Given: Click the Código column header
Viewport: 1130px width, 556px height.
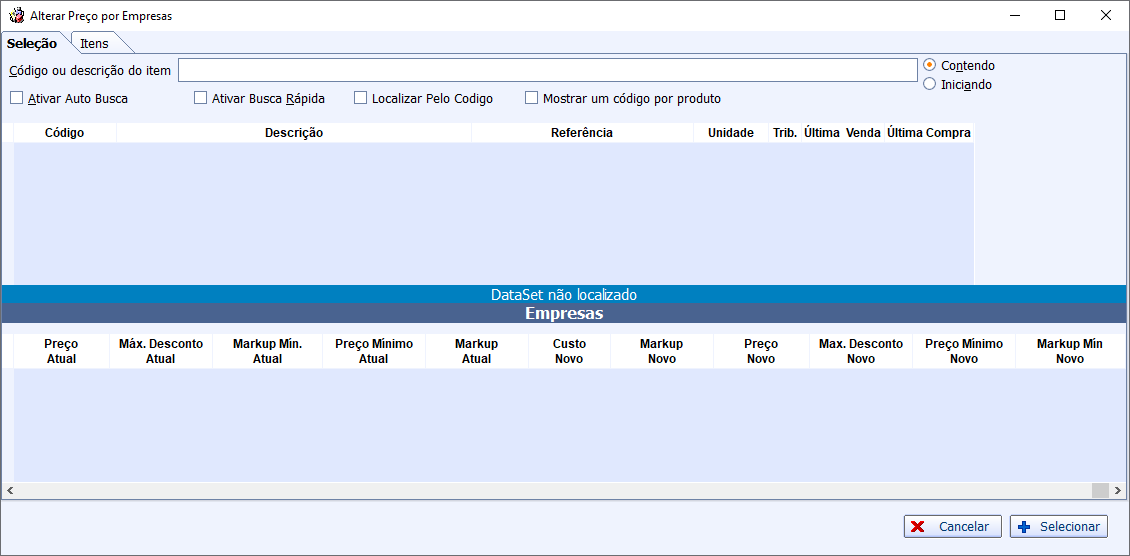Looking at the screenshot, I should click(x=65, y=133).
